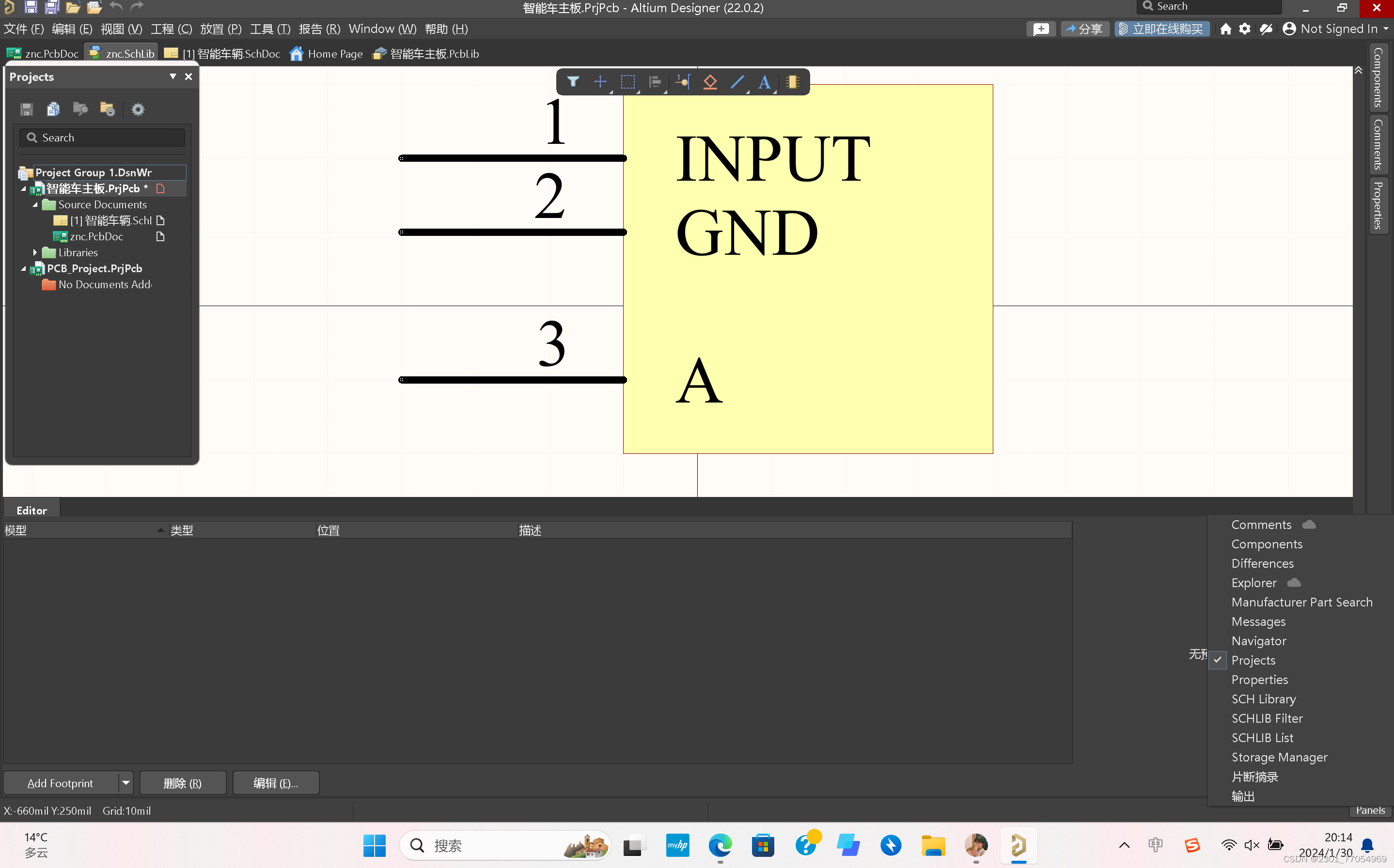This screenshot has width=1394, height=868.
Task: Click the 删除 (R) button
Action: [183, 783]
